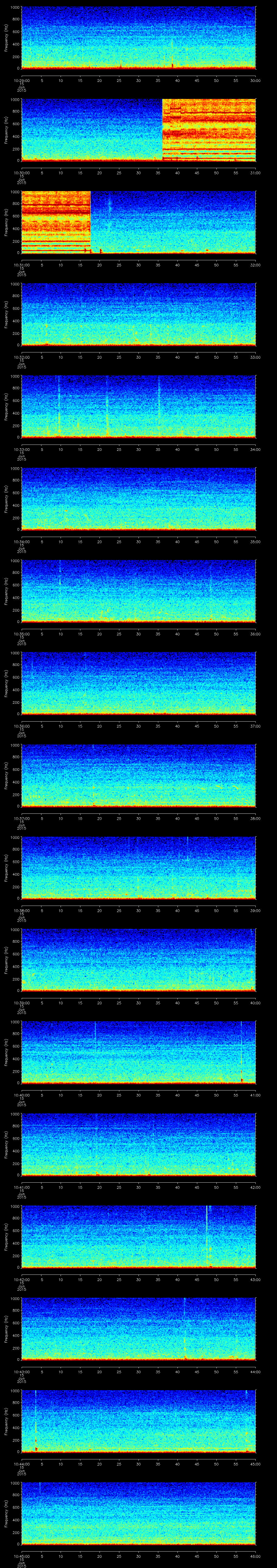Click the spectrogram panel starting at 10:43:00
Viewport: 277px width, 1568px height.
pos(138,1329)
